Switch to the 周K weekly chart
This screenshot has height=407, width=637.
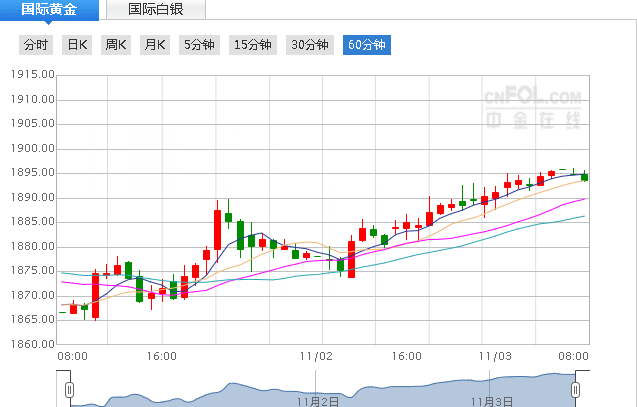pyautogui.click(x=116, y=44)
